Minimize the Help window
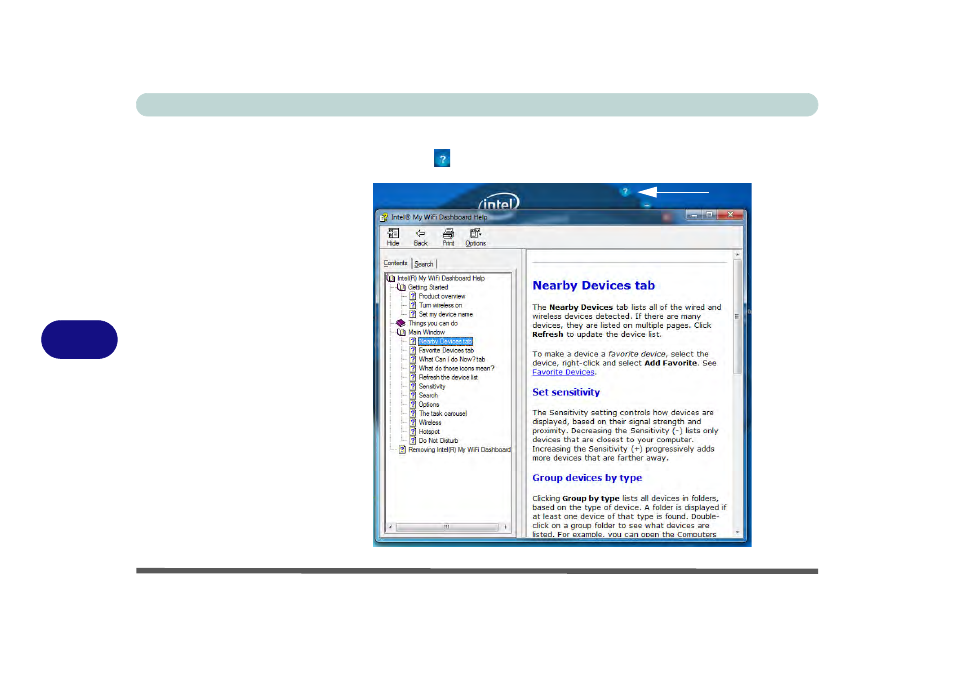The width and height of the screenshot is (954, 673). coord(694,215)
